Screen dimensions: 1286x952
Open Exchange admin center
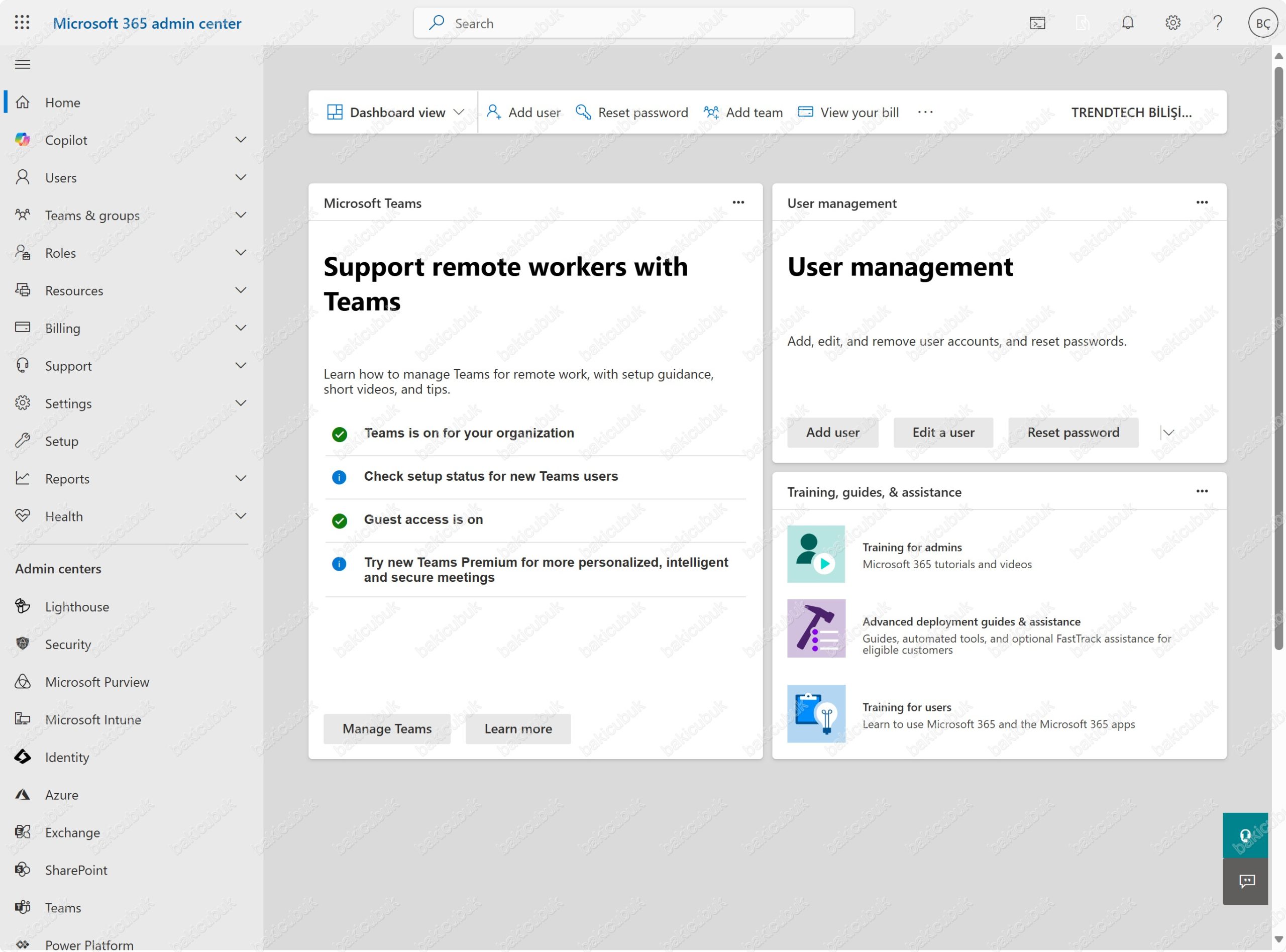pos(73,832)
